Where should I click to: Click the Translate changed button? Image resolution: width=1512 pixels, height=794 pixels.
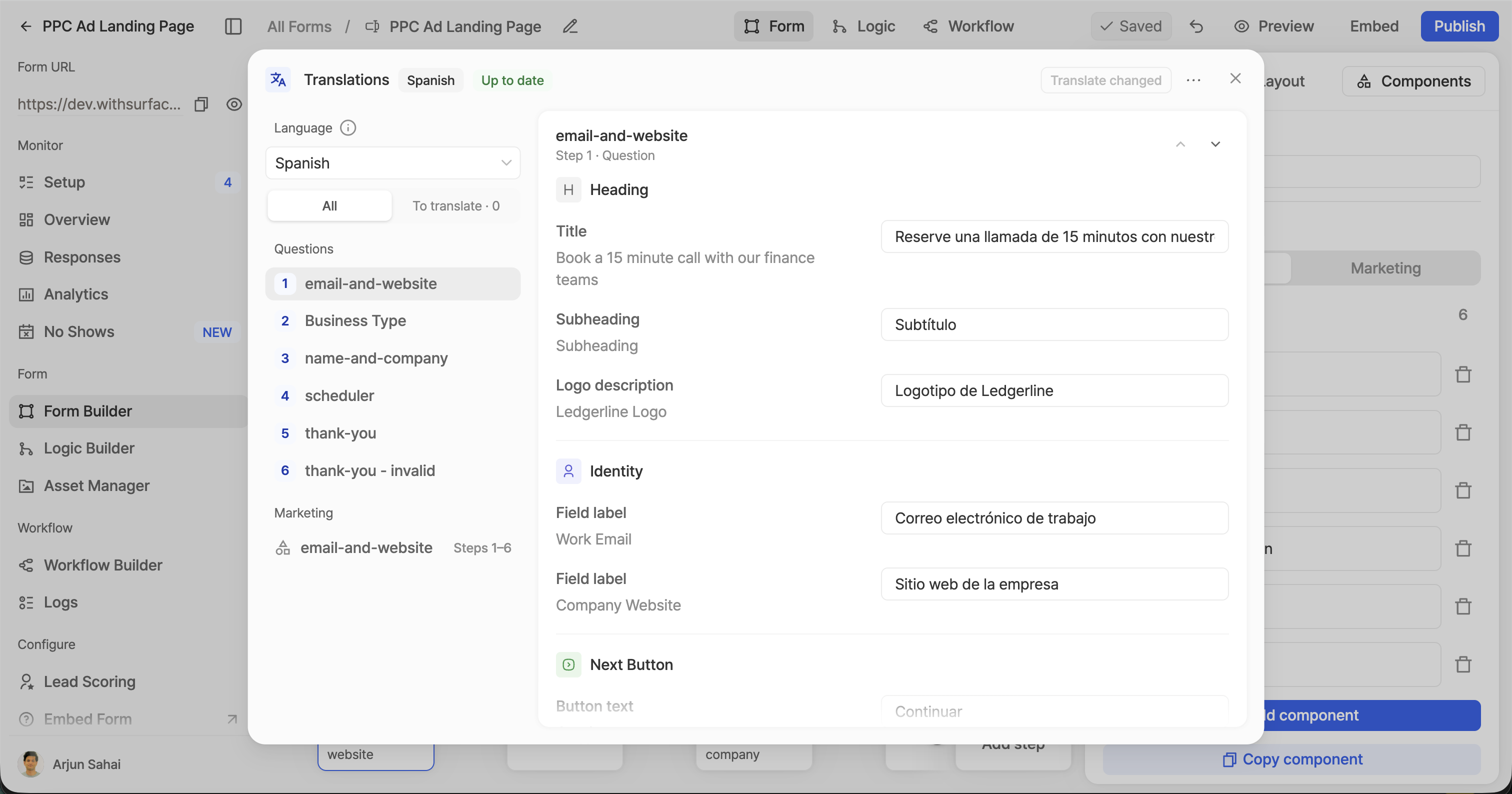click(x=1106, y=80)
